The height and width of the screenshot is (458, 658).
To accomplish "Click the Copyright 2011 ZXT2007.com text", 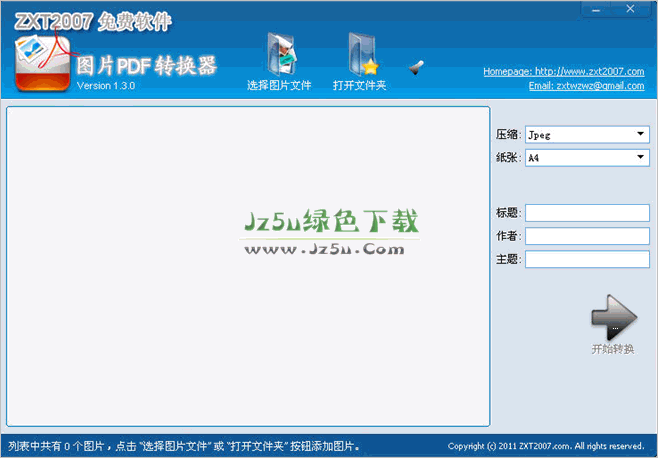I will click(x=546, y=446).
